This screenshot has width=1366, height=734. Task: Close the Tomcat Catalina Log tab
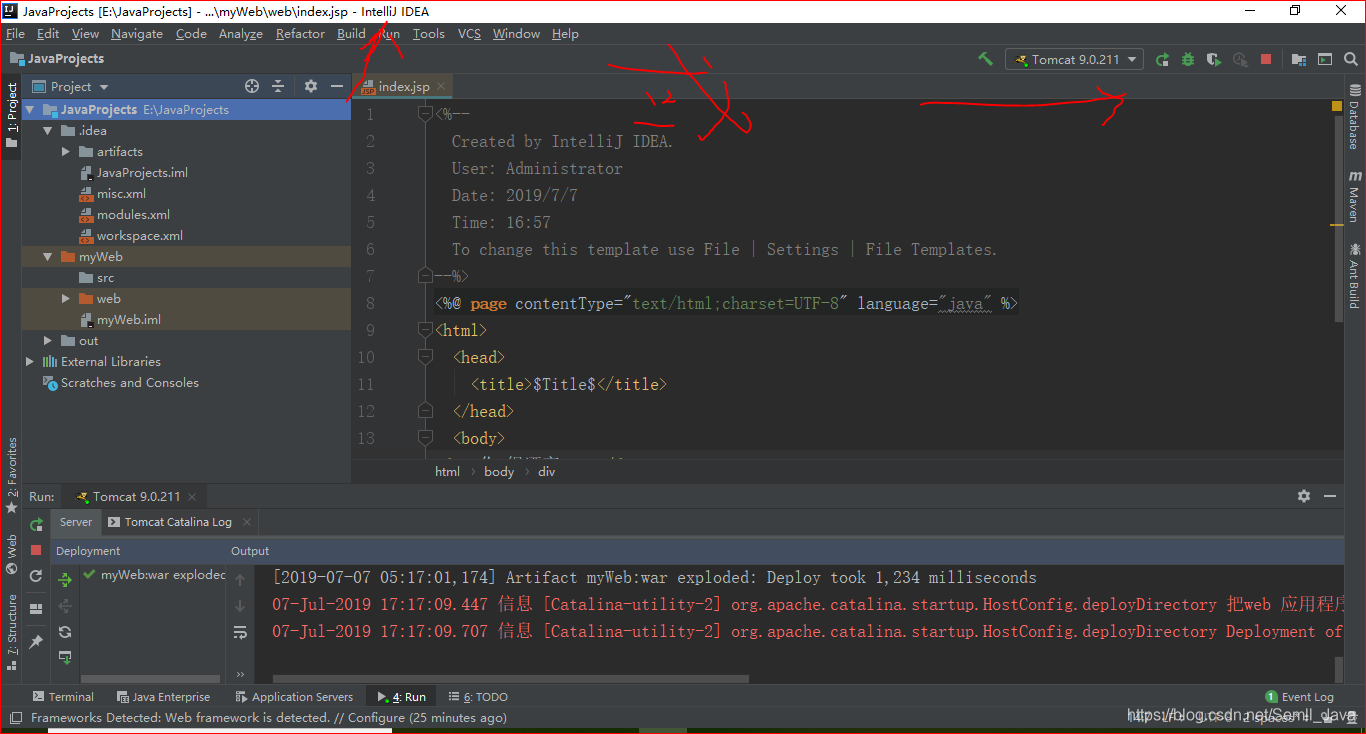coord(247,522)
